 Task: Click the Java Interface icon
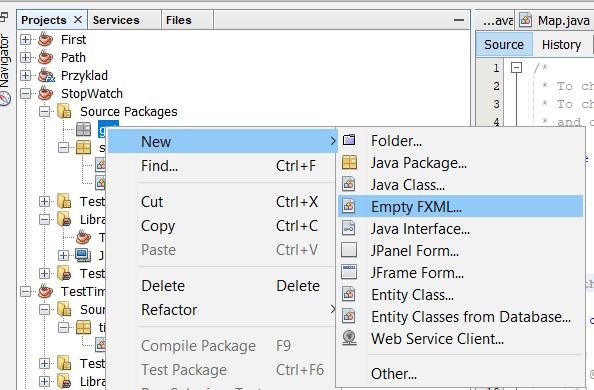coord(349,228)
